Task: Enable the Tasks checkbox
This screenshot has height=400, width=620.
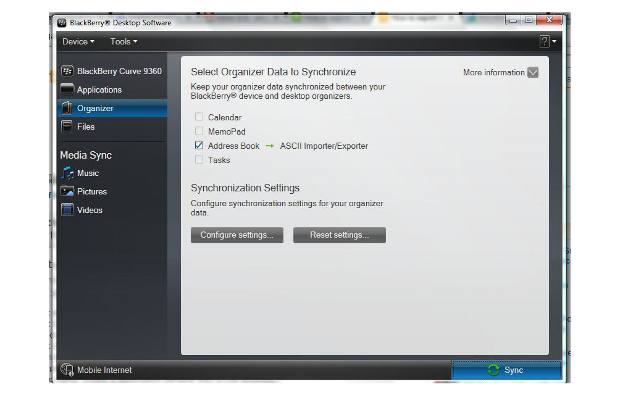Action: pos(199,159)
